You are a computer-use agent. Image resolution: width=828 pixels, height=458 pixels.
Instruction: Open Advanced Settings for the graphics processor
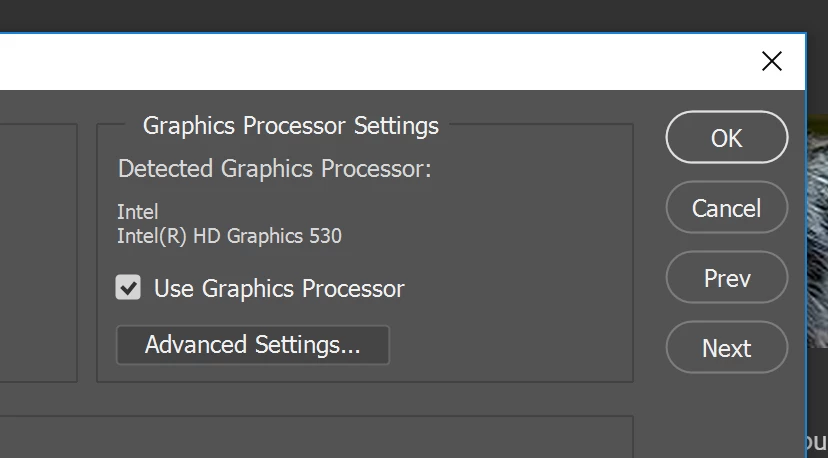[x=252, y=345]
